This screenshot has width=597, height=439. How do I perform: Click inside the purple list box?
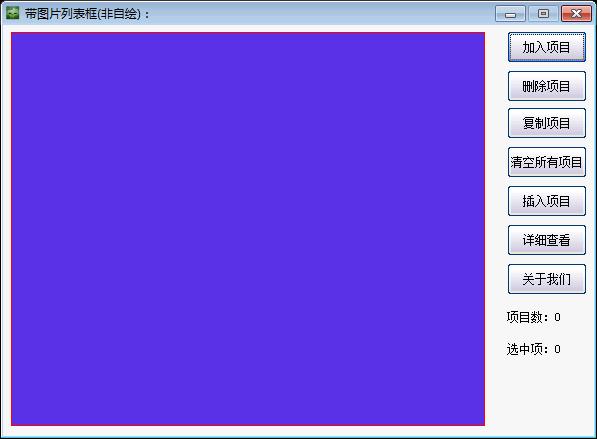point(248,229)
